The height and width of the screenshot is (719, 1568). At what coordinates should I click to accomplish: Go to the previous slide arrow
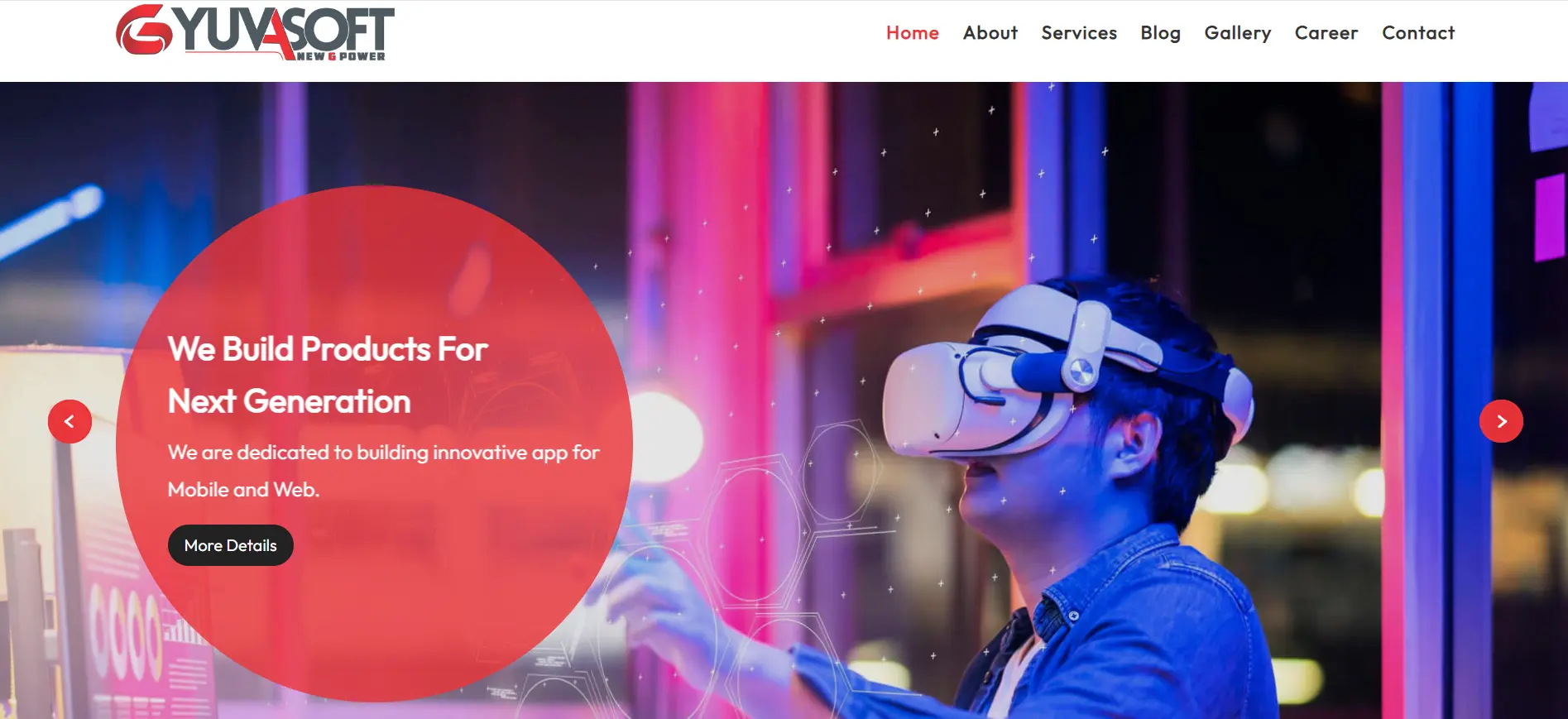point(70,421)
